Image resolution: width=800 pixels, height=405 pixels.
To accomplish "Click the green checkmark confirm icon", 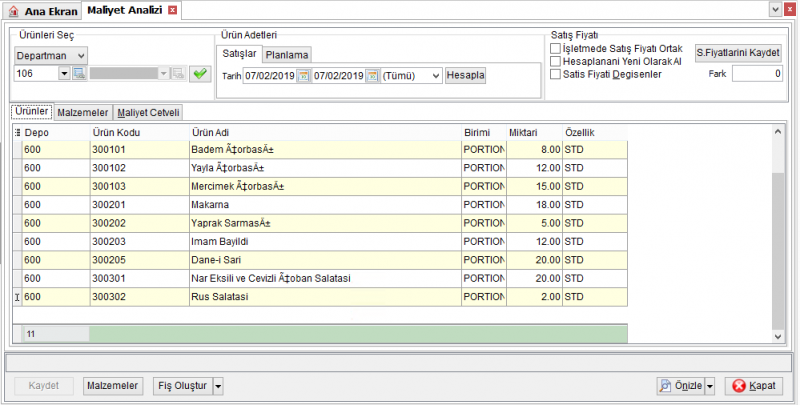I will (200, 74).
